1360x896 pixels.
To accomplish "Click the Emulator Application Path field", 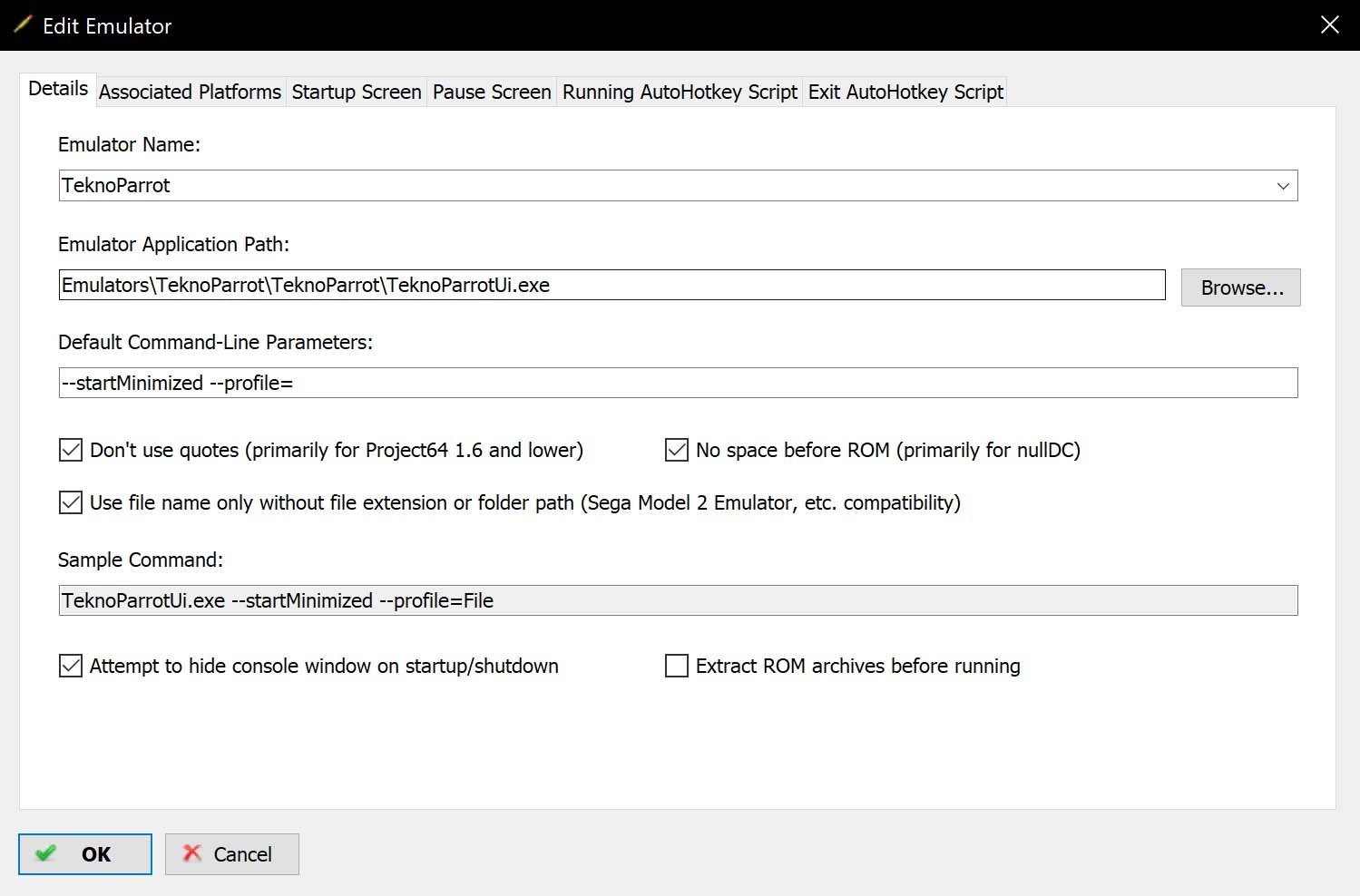I will click(x=612, y=285).
